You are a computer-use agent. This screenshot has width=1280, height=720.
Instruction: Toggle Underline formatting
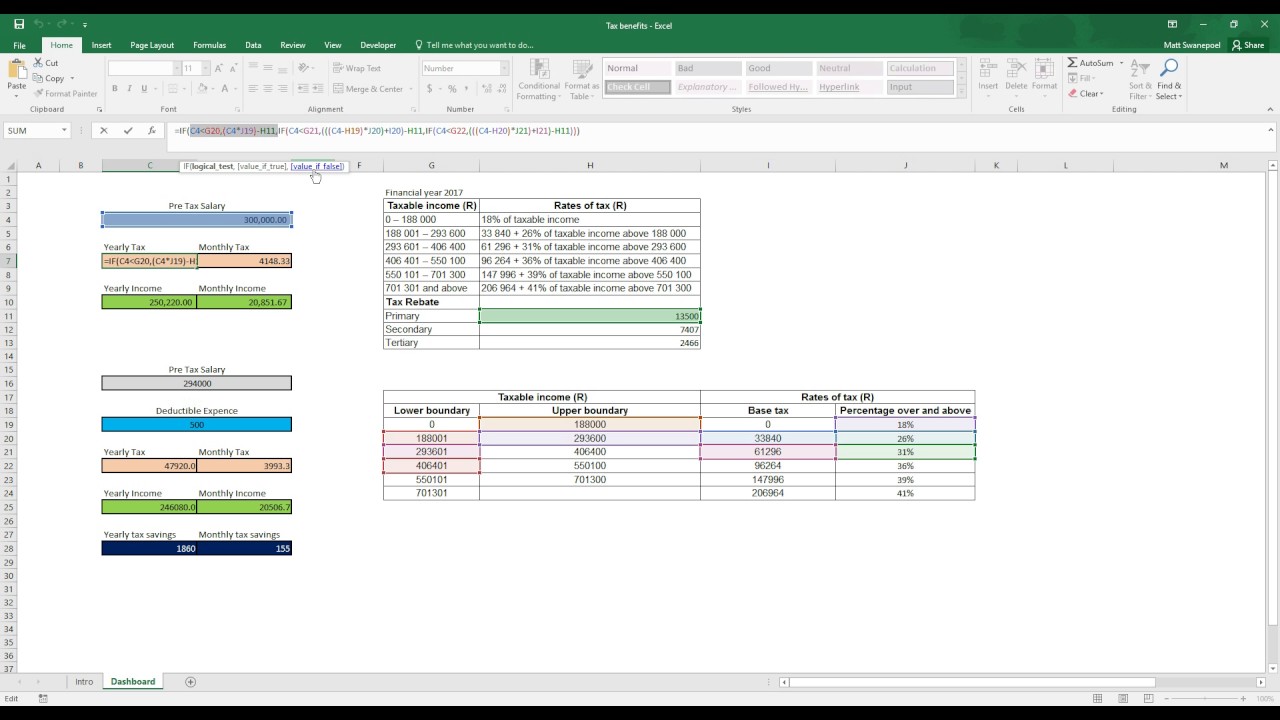pos(143,89)
